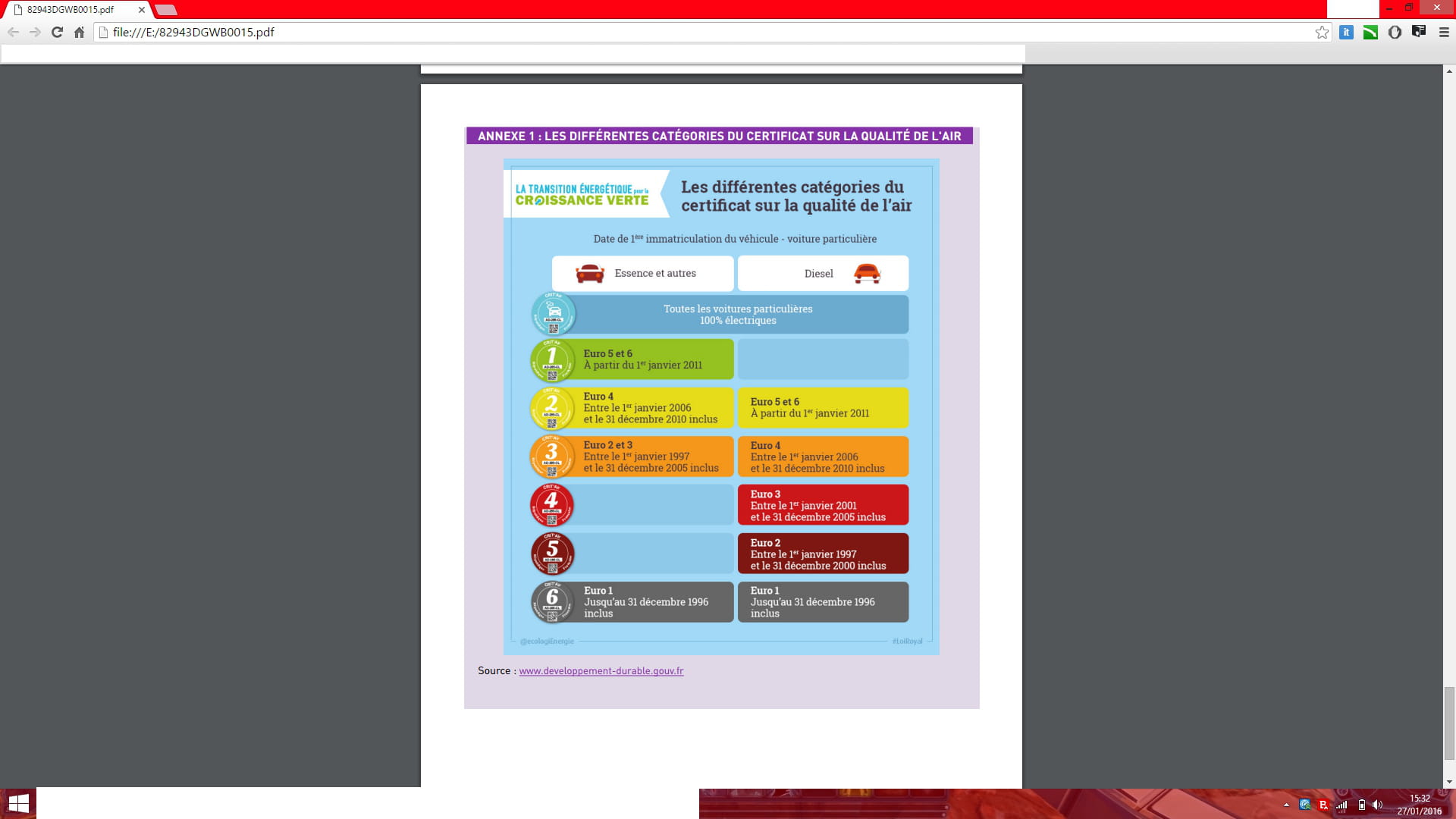Click 'Toutes les voitures particulières 100% électriques' row
Viewport: 1456px width, 819px height.
(738, 314)
